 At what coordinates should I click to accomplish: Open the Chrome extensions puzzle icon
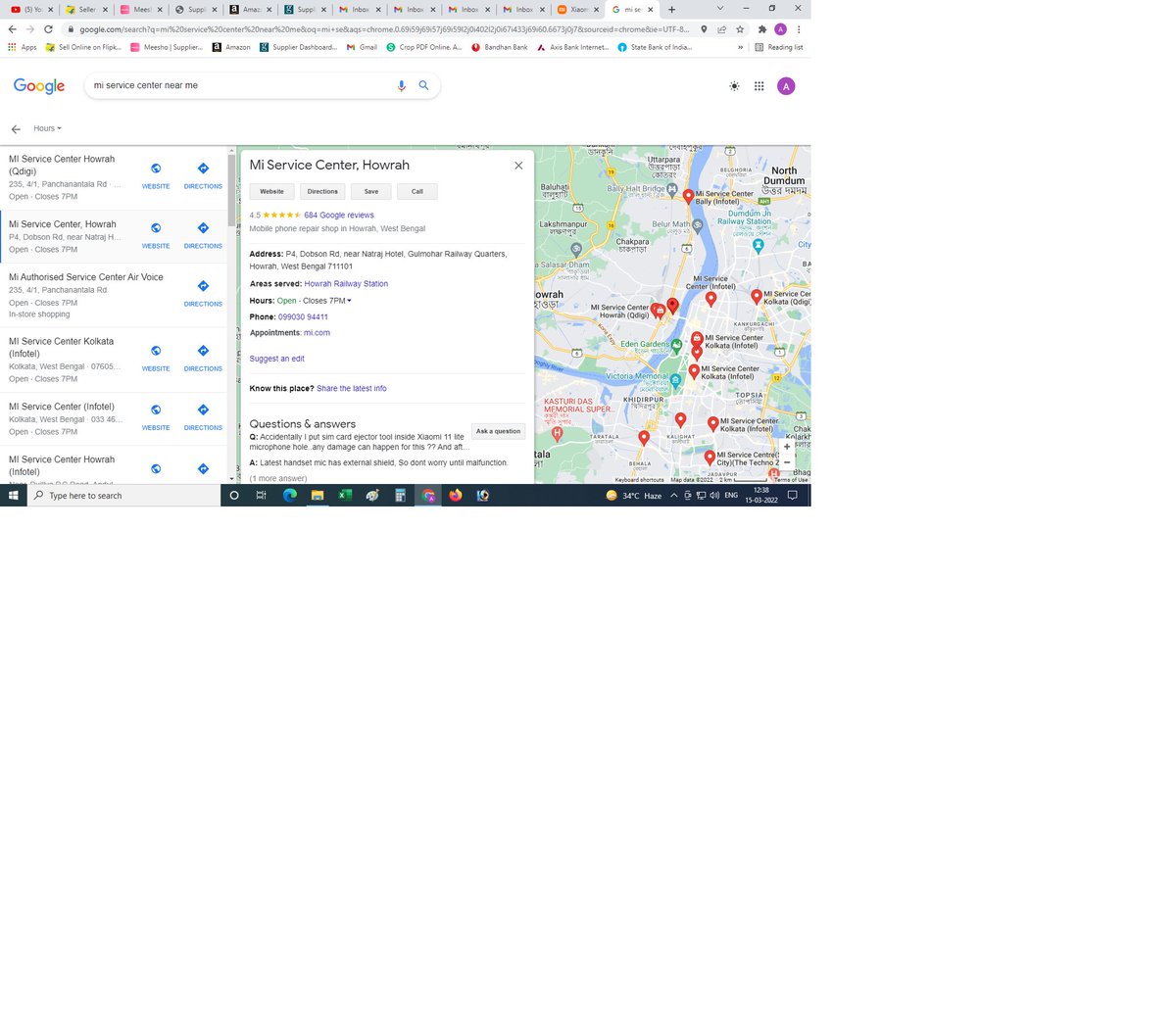[762, 29]
